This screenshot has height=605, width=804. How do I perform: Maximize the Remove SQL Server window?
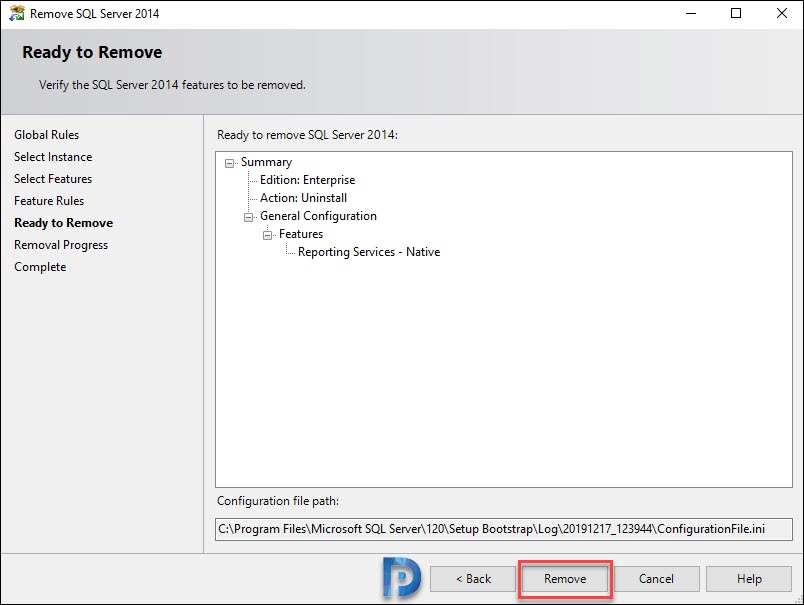pyautogui.click(x=736, y=13)
